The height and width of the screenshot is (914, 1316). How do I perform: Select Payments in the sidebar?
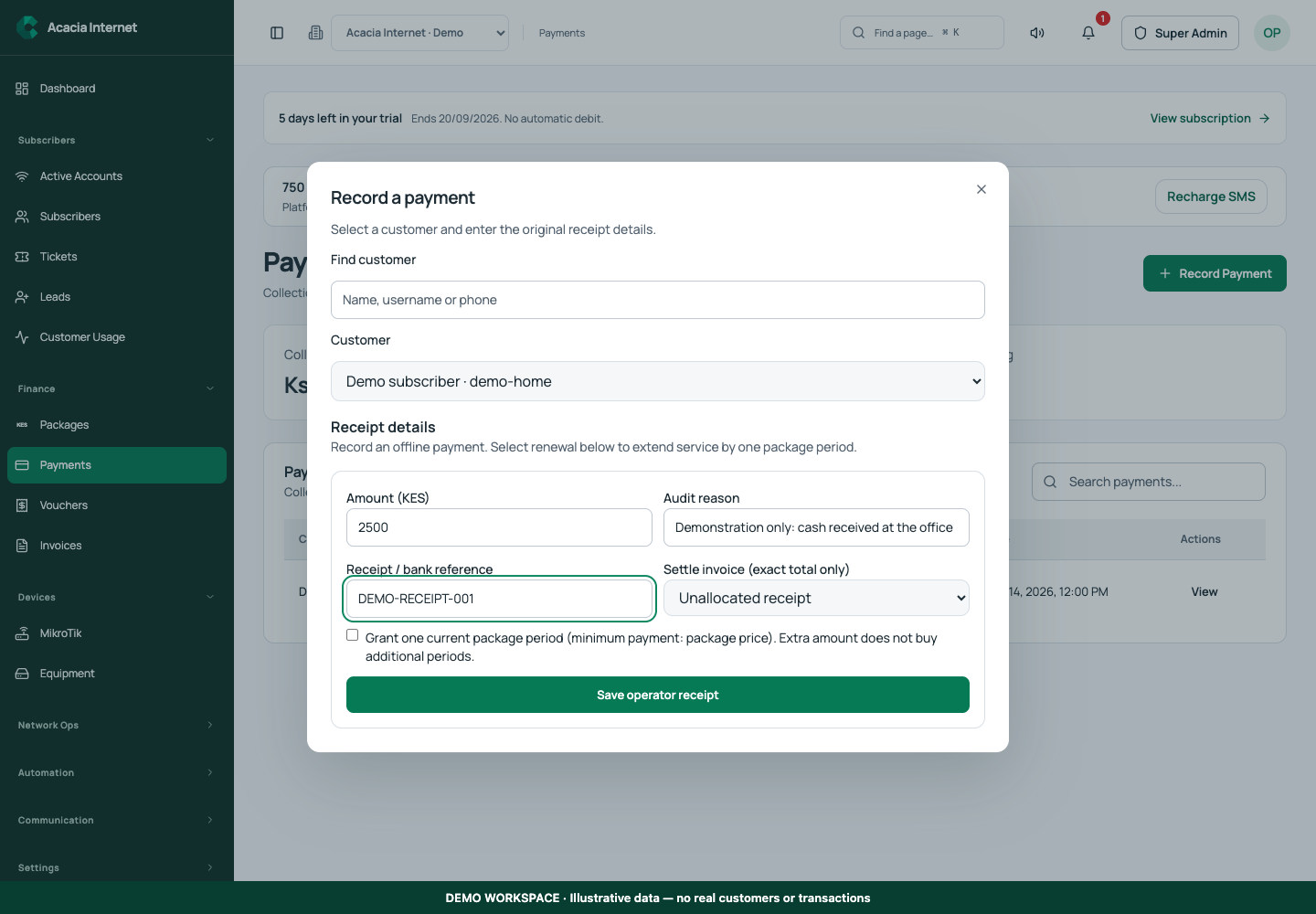pyautogui.click(x=117, y=465)
